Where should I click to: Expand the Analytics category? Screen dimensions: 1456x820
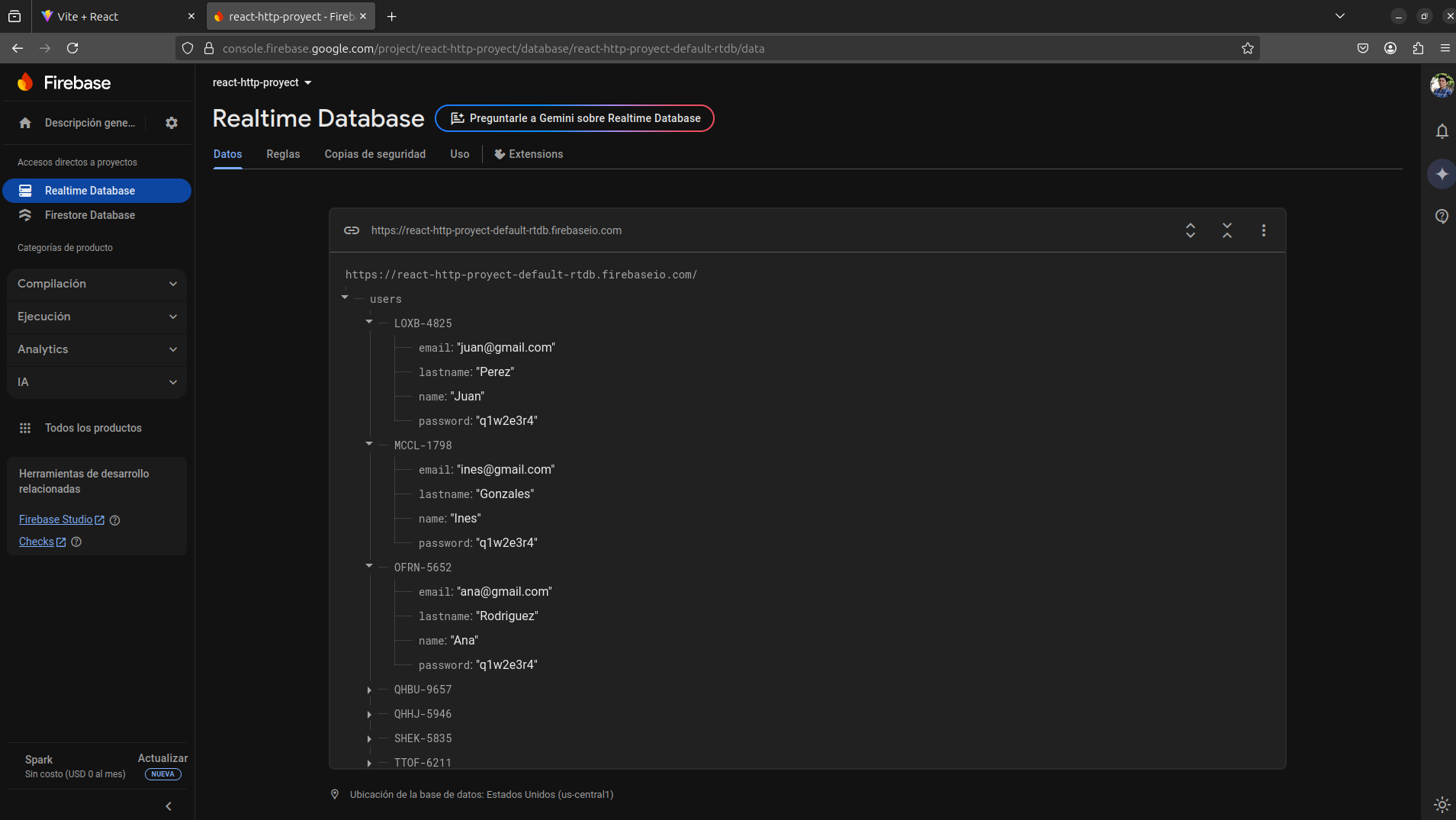pyautogui.click(x=97, y=349)
